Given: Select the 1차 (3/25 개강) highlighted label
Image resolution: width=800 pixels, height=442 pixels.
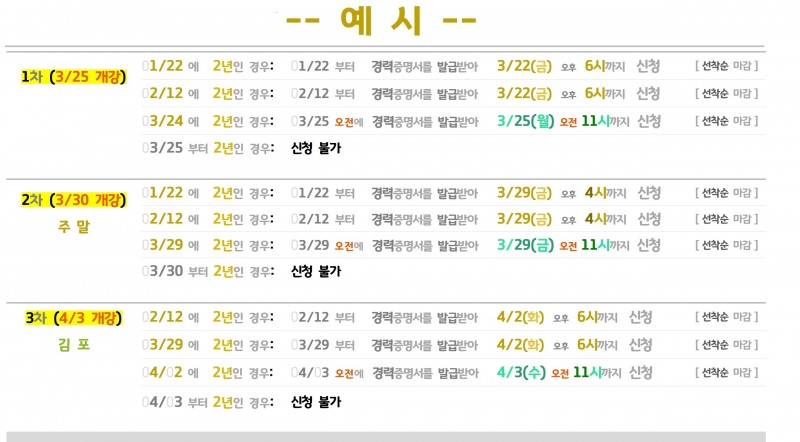Looking at the screenshot, I should (x=73, y=77).
